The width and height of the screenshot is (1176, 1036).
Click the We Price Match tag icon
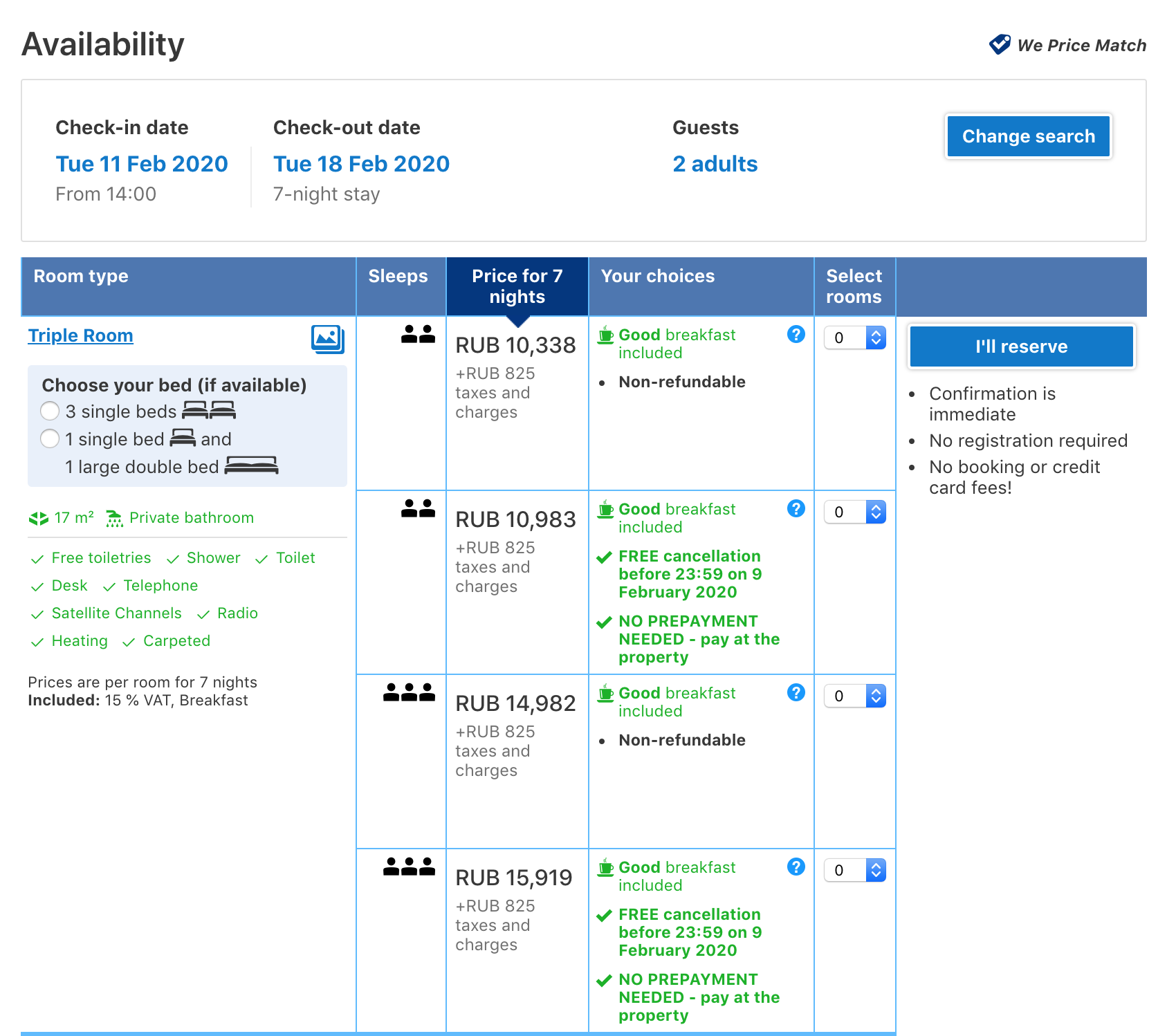click(1000, 44)
